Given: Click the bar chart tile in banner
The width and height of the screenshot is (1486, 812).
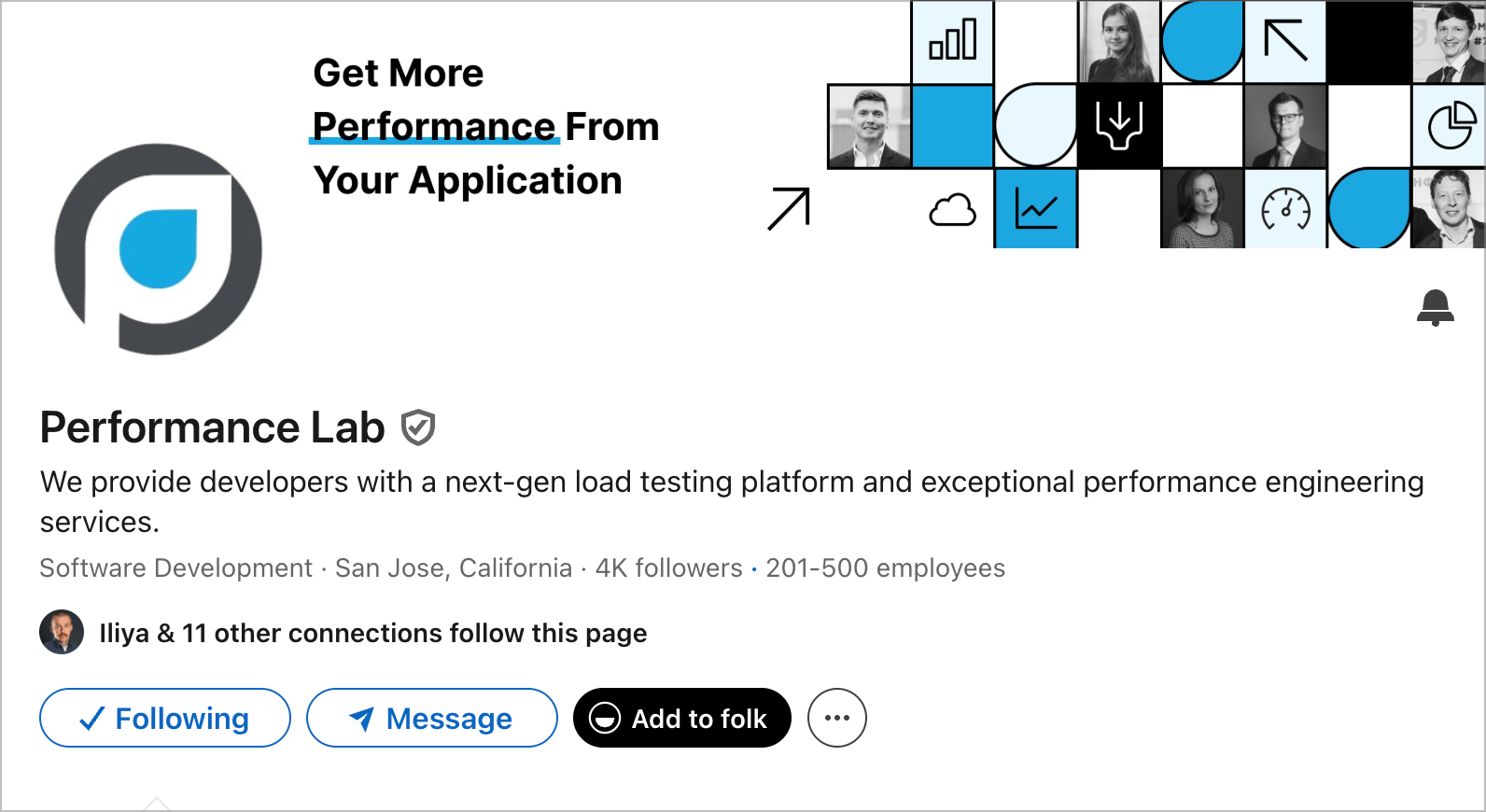Looking at the screenshot, I should 953,40.
